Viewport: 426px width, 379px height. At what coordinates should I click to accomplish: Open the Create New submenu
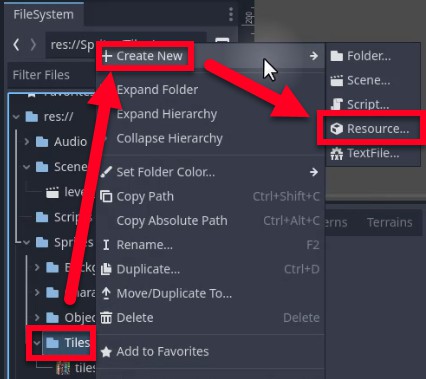pos(210,56)
